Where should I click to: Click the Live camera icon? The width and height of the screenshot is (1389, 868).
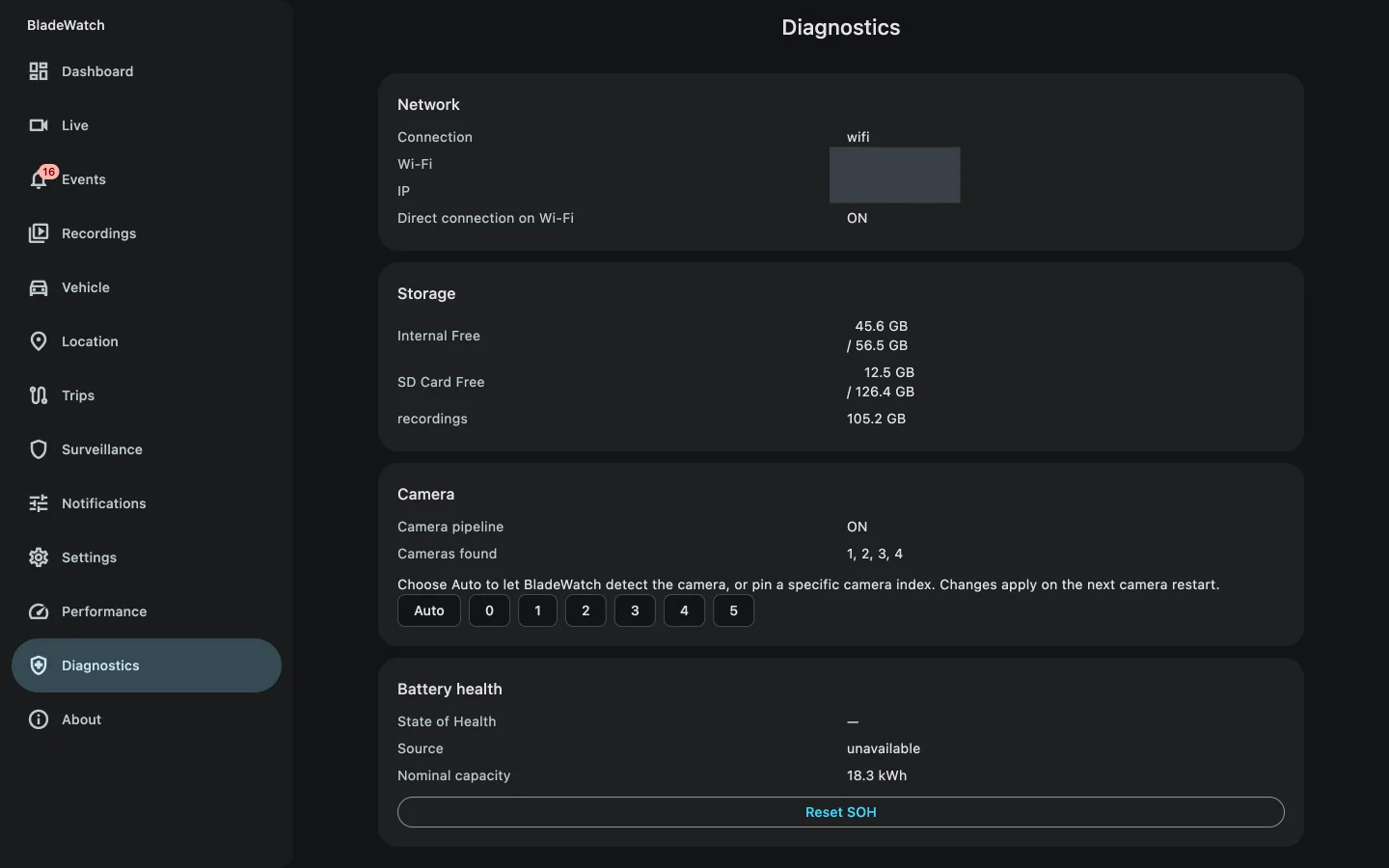[x=39, y=125]
